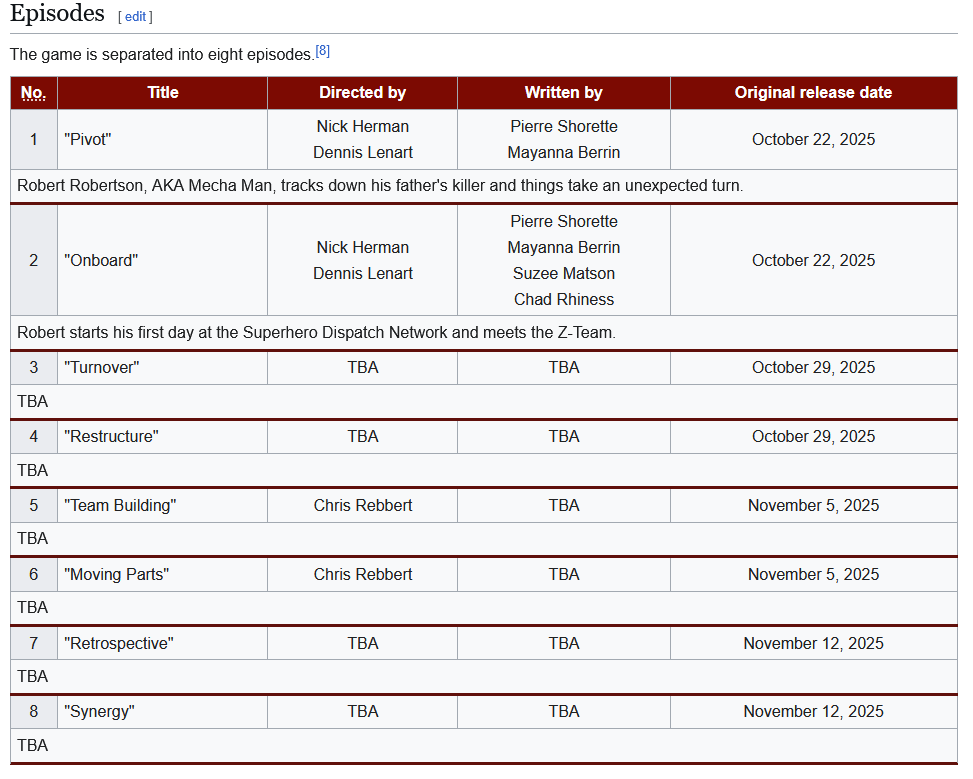The height and width of the screenshot is (779, 973).
Task: Select the "Team Building" episode title cell
Action: (x=163, y=505)
